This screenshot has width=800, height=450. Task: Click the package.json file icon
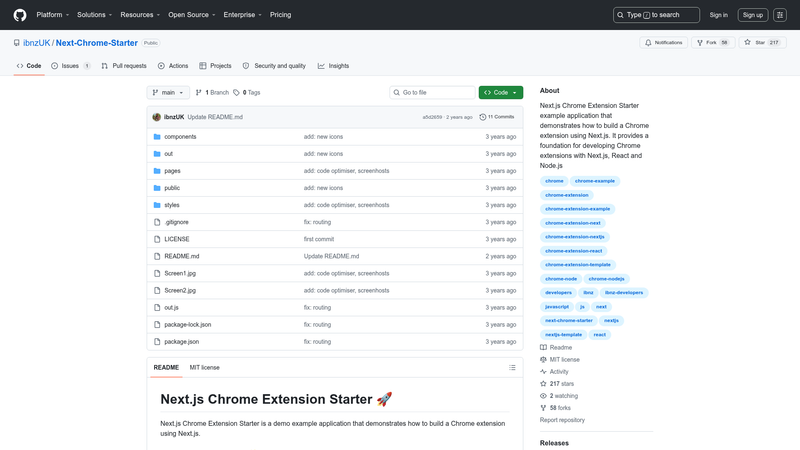157,342
